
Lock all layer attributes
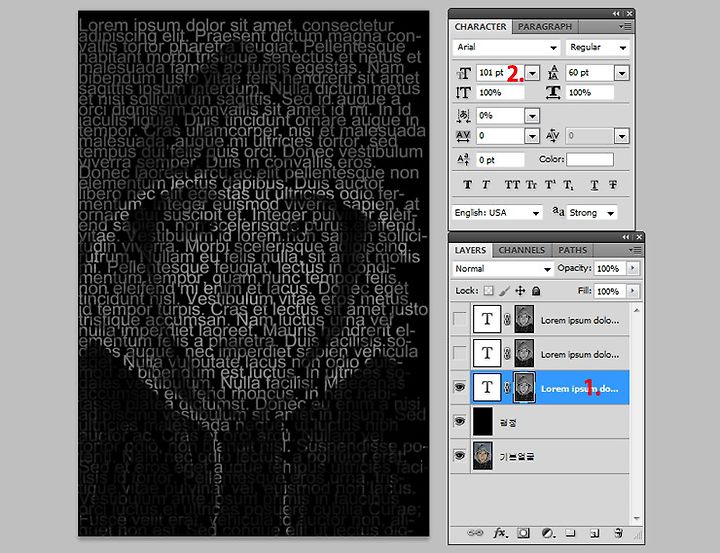tap(535, 291)
